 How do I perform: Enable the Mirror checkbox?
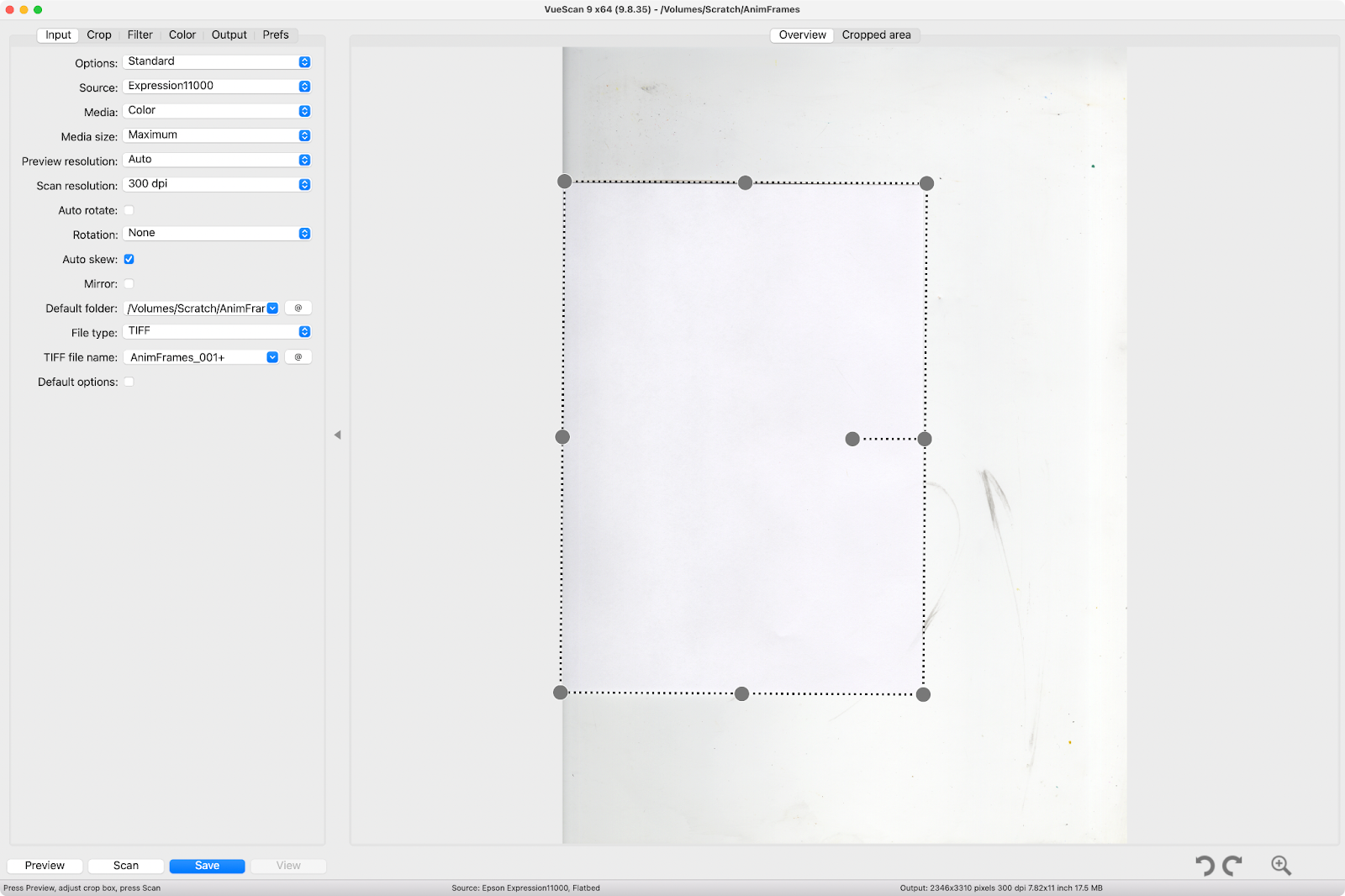click(x=129, y=283)
